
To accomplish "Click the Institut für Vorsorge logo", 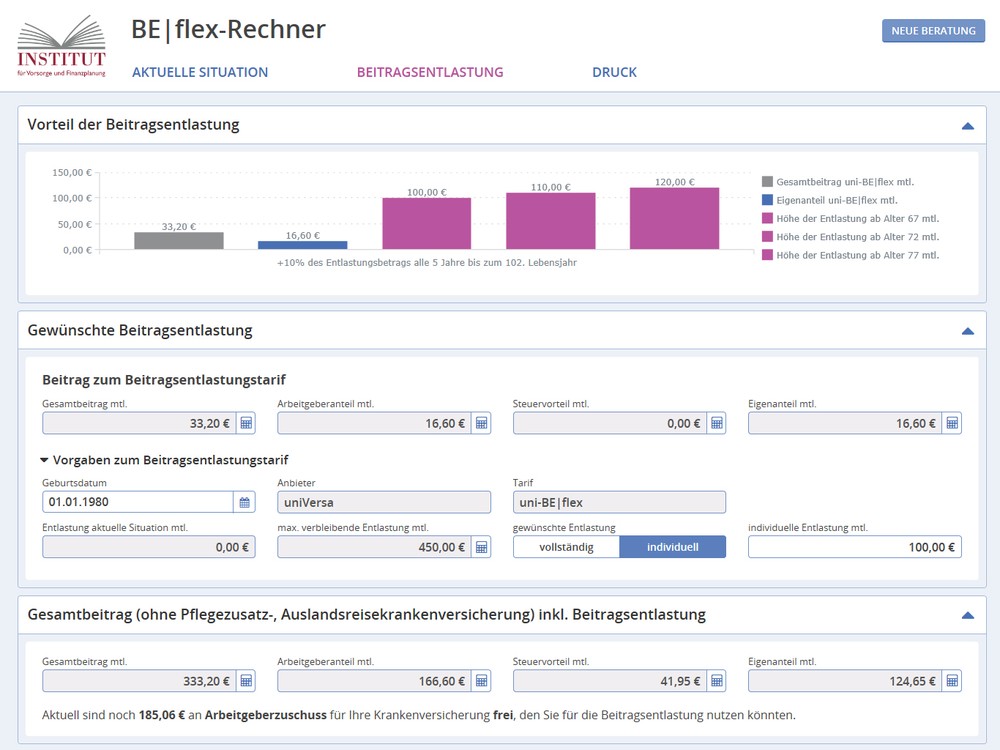I will tap(61, 42).
